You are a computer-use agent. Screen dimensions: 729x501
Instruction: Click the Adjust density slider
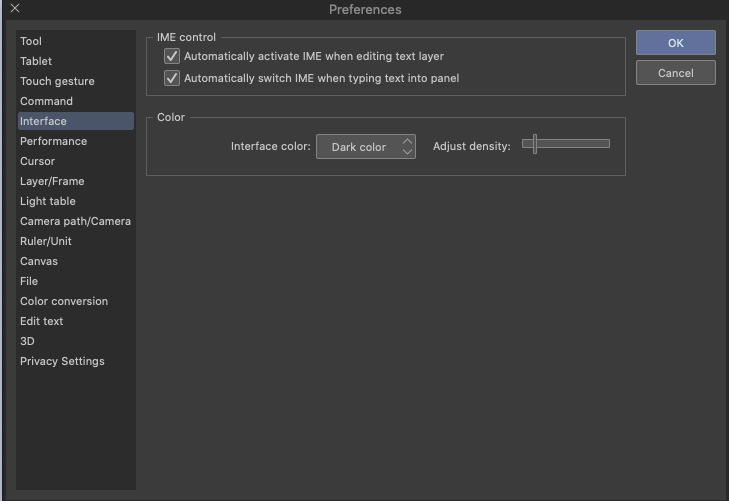566,144
